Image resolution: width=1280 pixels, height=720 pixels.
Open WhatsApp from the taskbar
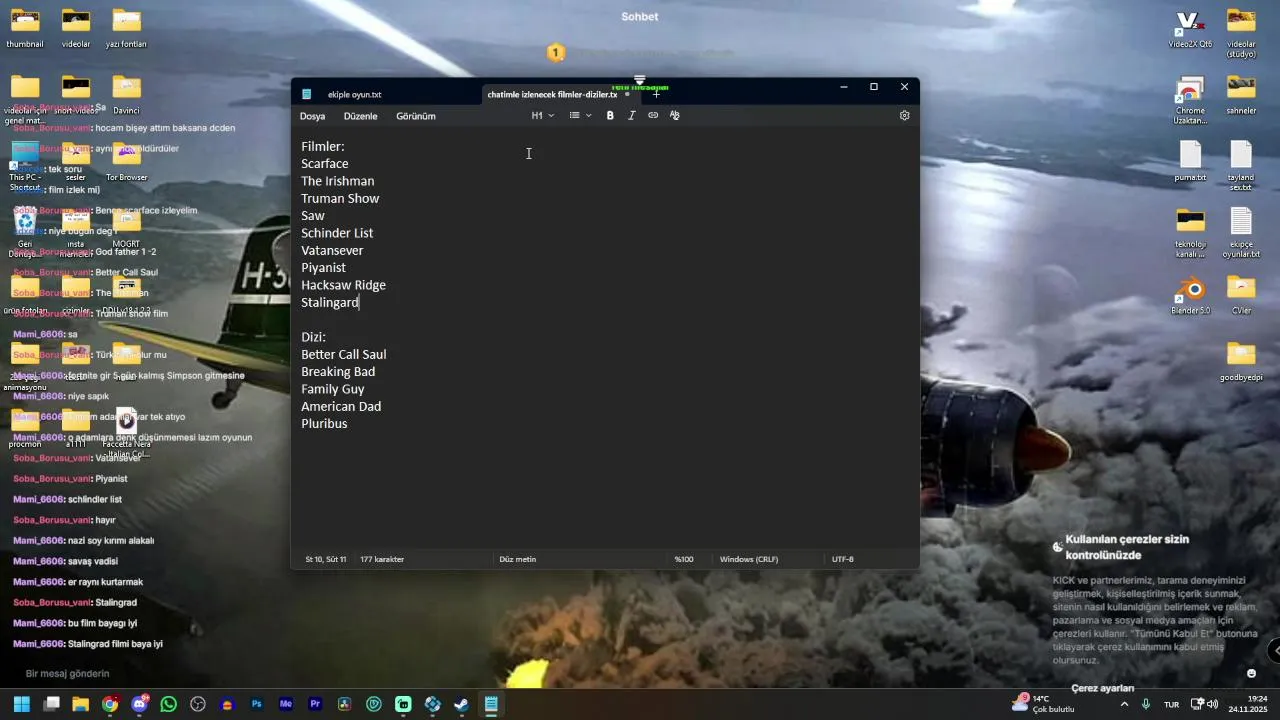point(168,704)
